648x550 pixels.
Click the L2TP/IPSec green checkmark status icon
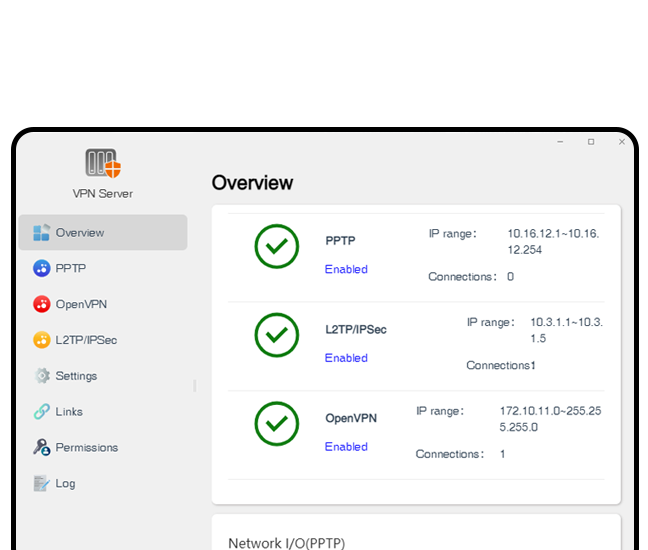[x=277, y=335]
